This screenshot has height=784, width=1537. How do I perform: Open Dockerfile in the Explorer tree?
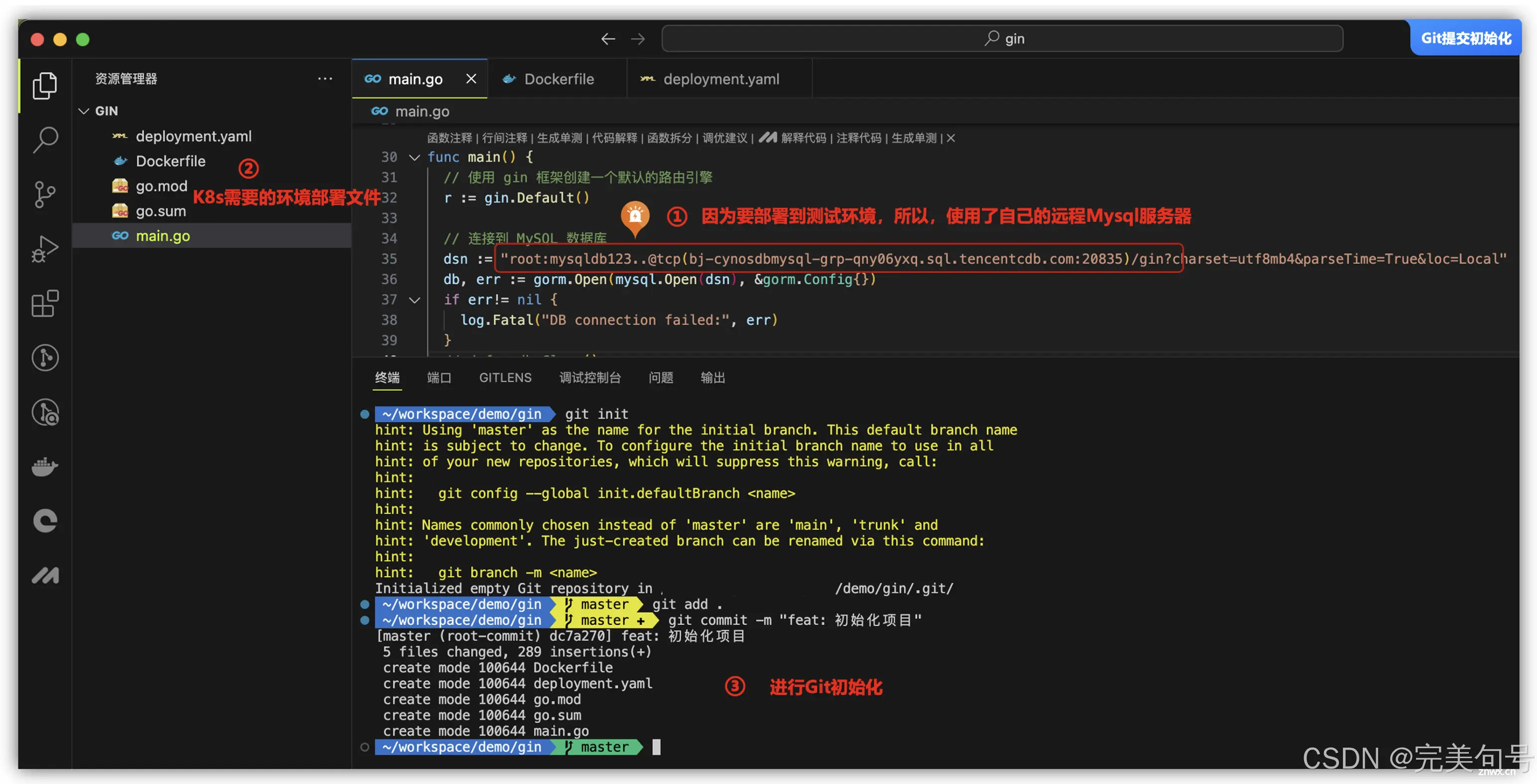pos(211,161)
